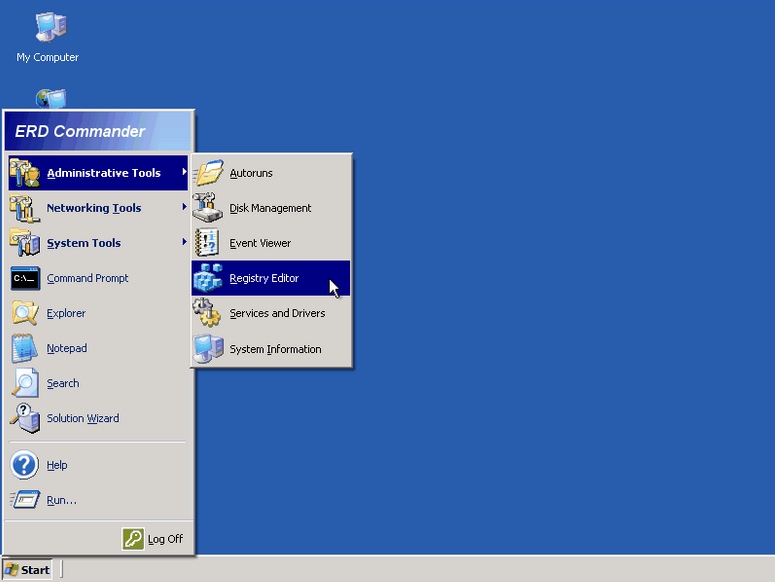
Task: Click the Explorer folder magnifier icon
Action: 25,313
